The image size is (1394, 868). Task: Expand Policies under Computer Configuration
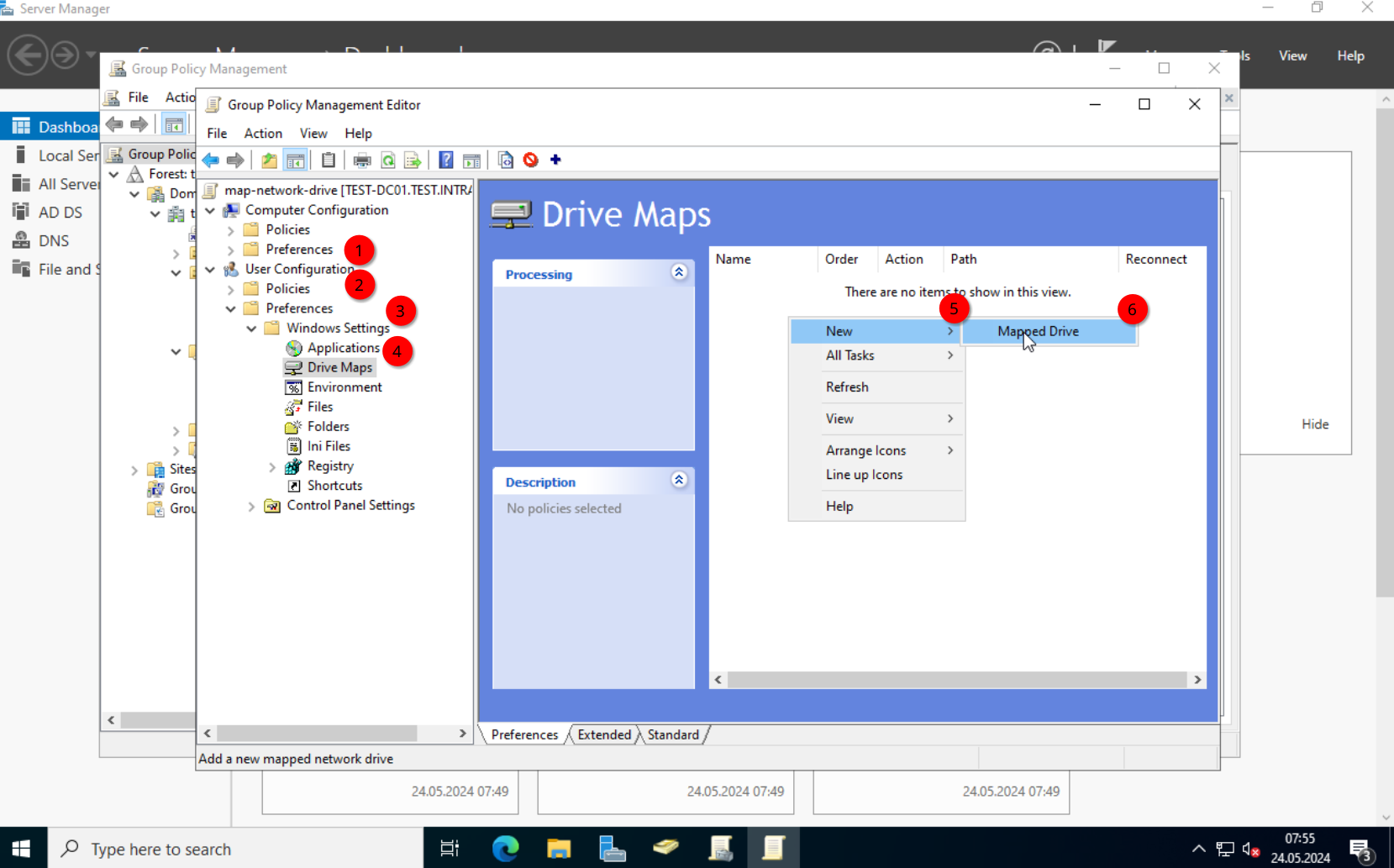pyautogui.click(x=231, y=230)
